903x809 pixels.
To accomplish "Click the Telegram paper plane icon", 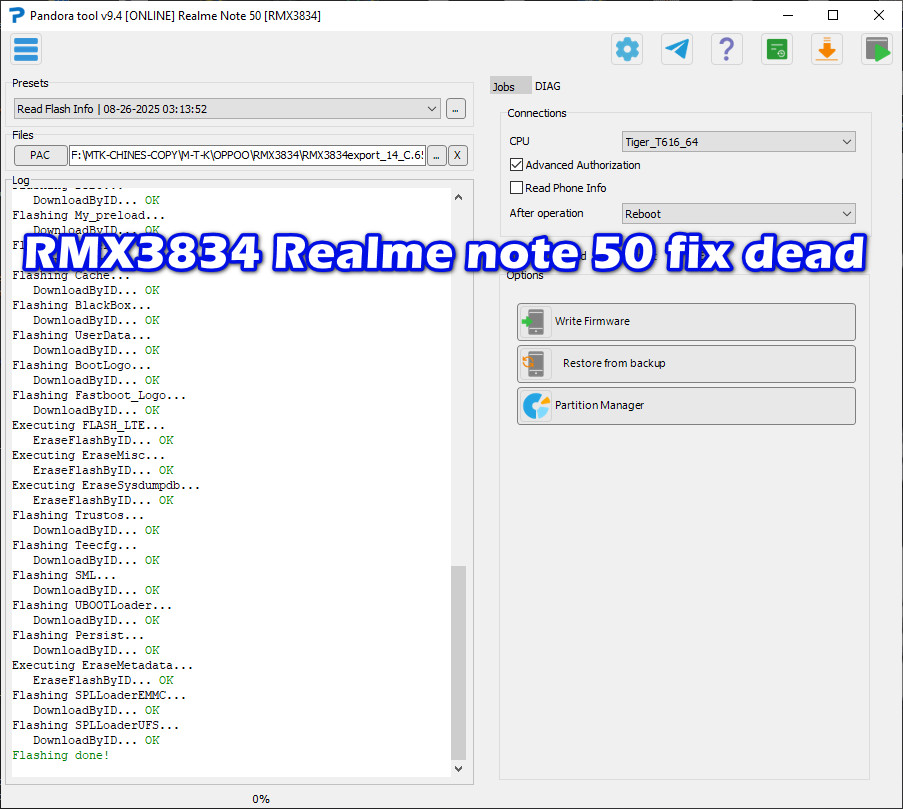I will tap(677, 49).
